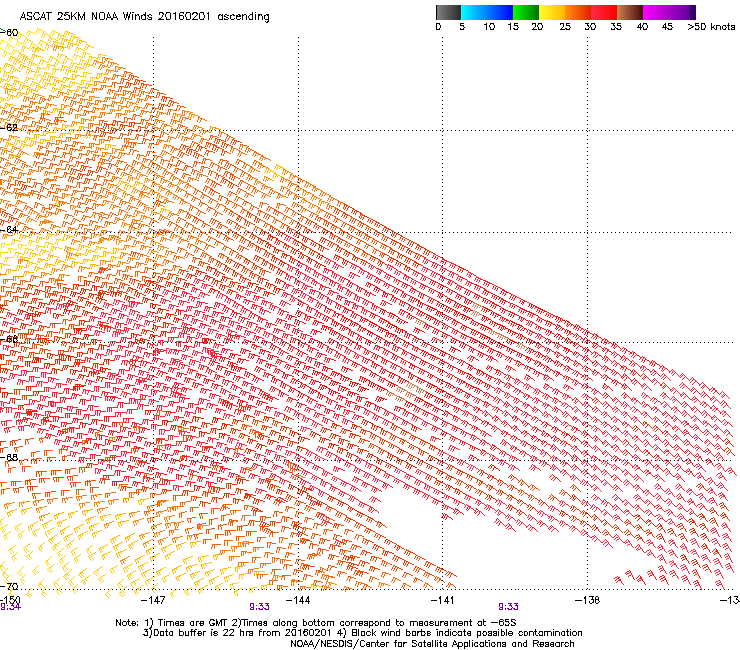
Task: Click the '-68' latitude label
Action: click(9, 457)
